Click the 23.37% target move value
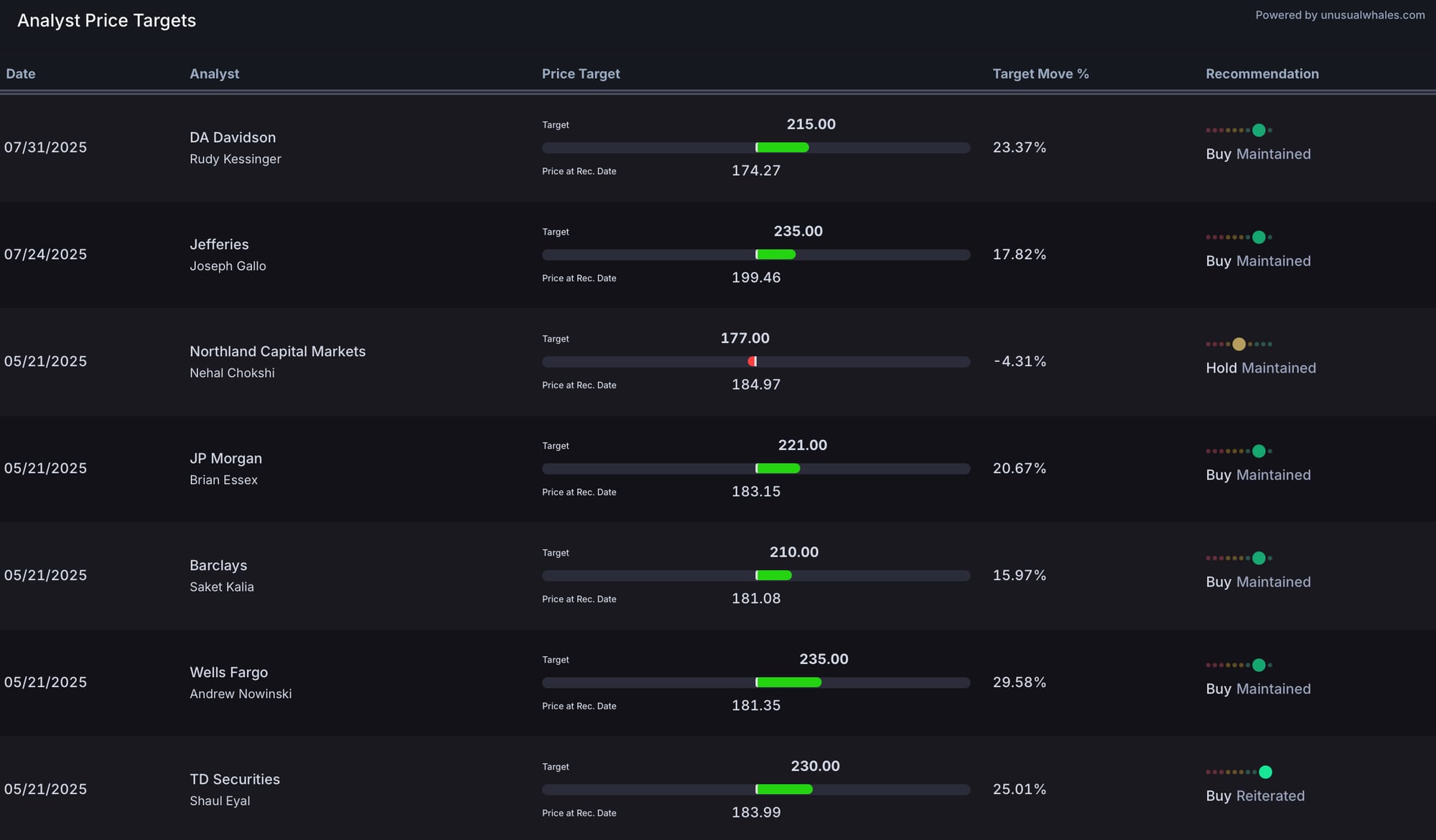Screen dimensions: 1436x840 1020,147
